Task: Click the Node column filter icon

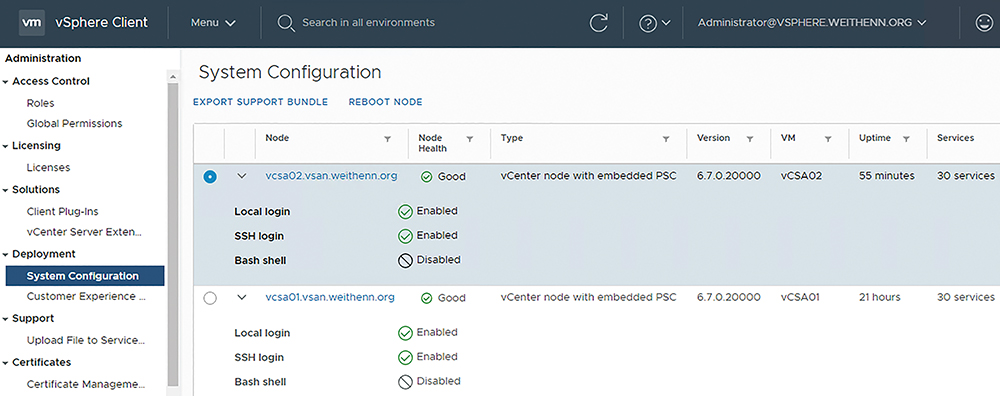Action: pos(387,138)
